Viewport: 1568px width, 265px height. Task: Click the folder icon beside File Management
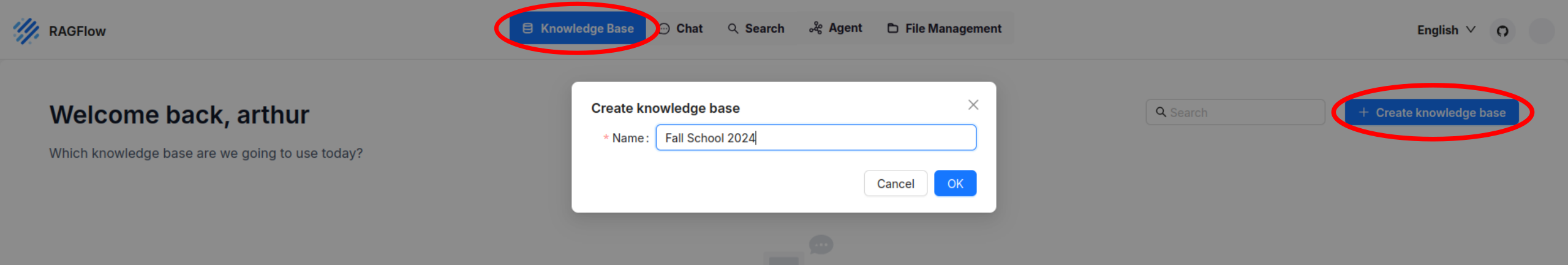(892, 28)
